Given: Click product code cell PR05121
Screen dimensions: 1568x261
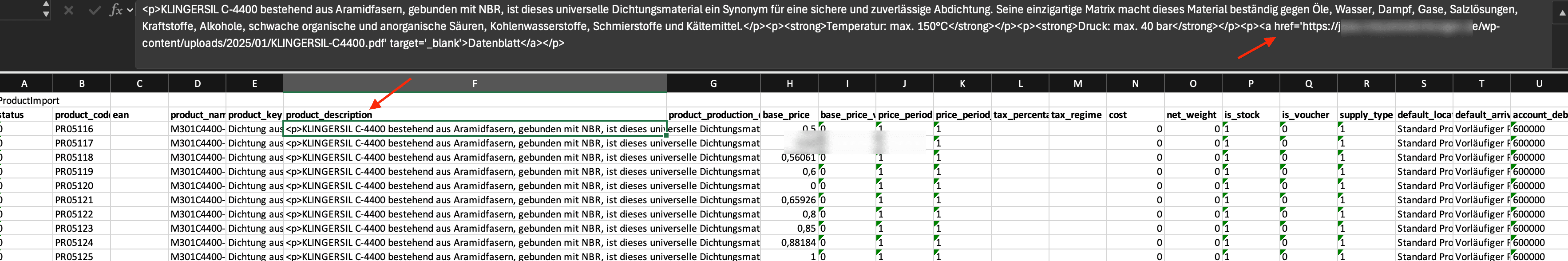Looking at the screenshot, I should pos(82,200).
